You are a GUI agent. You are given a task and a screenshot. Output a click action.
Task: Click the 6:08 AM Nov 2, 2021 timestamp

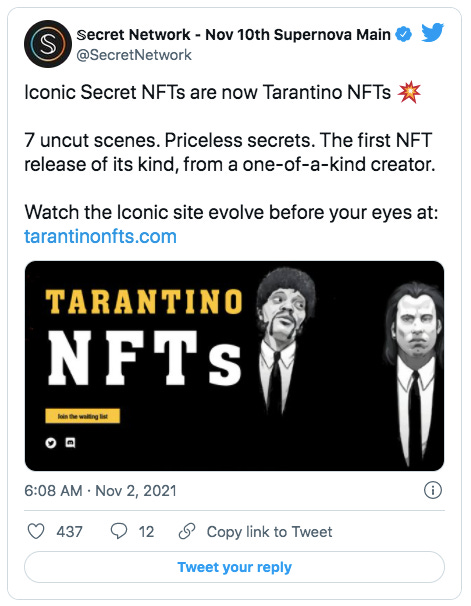(x=100, y=491)
